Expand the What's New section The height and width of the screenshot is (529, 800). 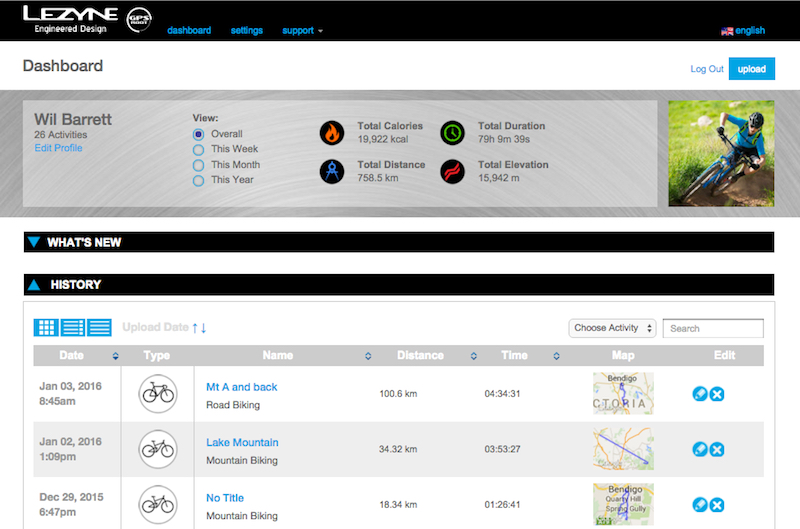point(34,242)
